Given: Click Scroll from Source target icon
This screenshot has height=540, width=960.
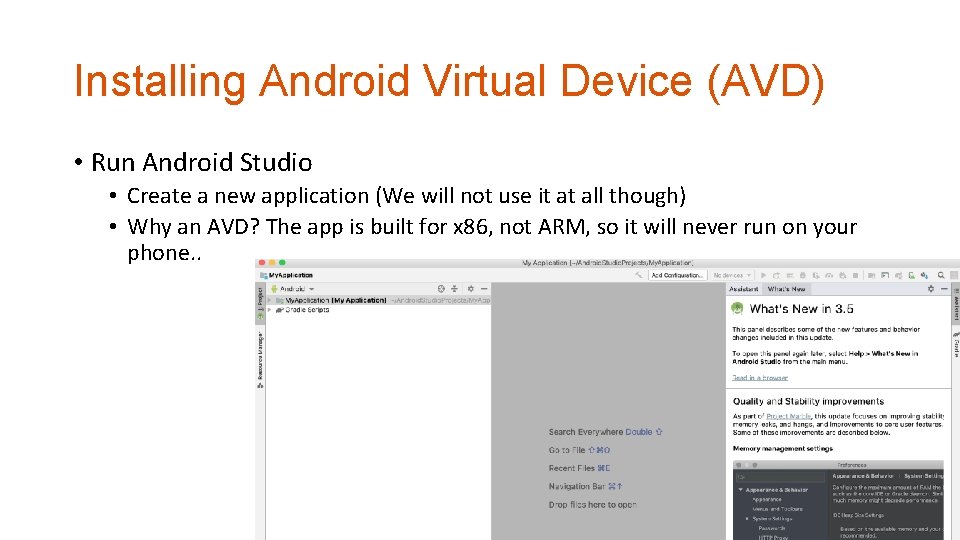Looking at the screenshot, I should (x=441, y=288).
